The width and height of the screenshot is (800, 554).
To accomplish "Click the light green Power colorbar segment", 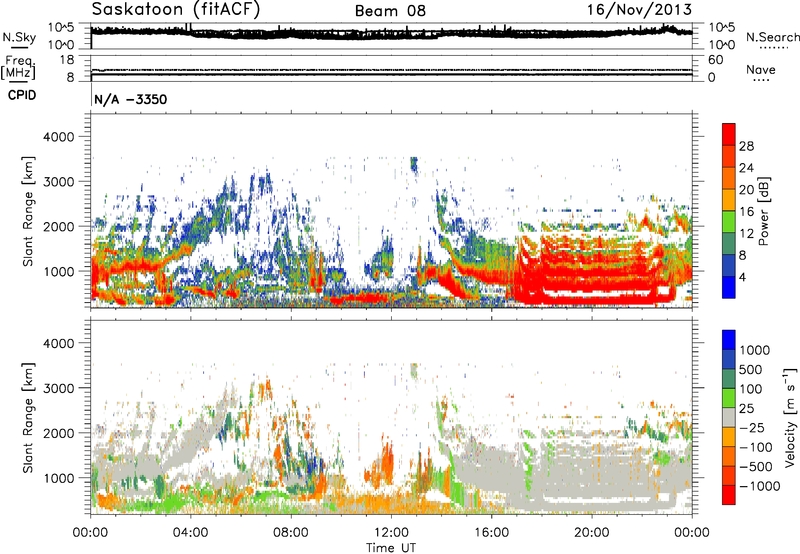I will pos(729,222).
